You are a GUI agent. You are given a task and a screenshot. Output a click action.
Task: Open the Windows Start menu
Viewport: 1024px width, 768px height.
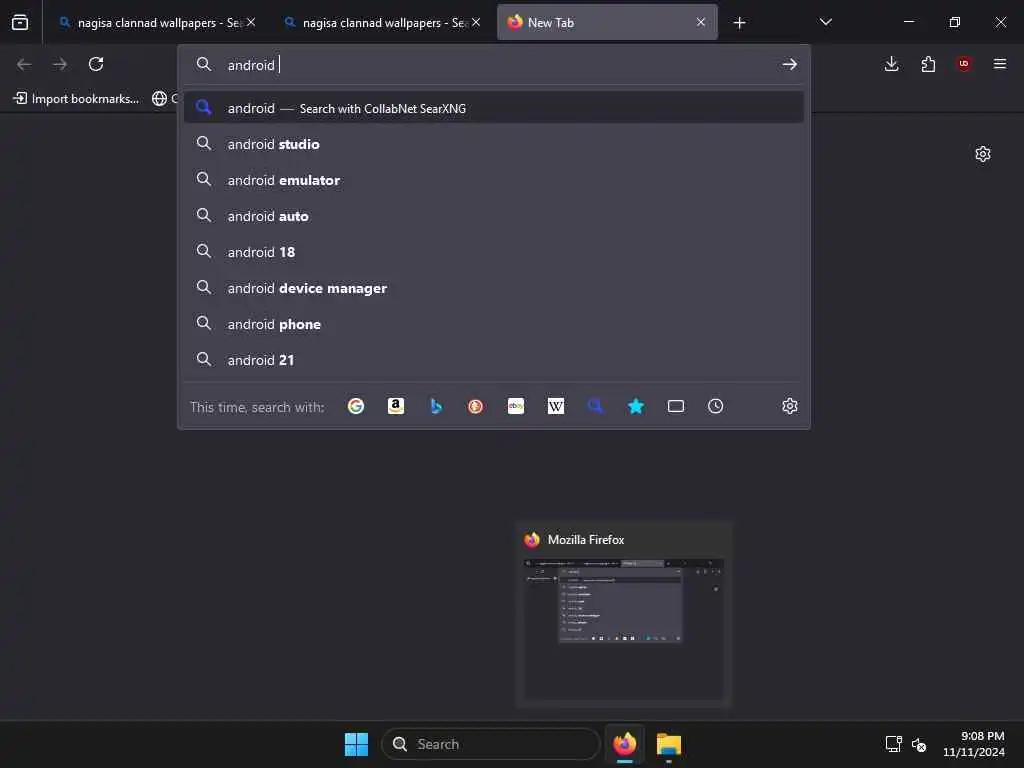(357, 744)
